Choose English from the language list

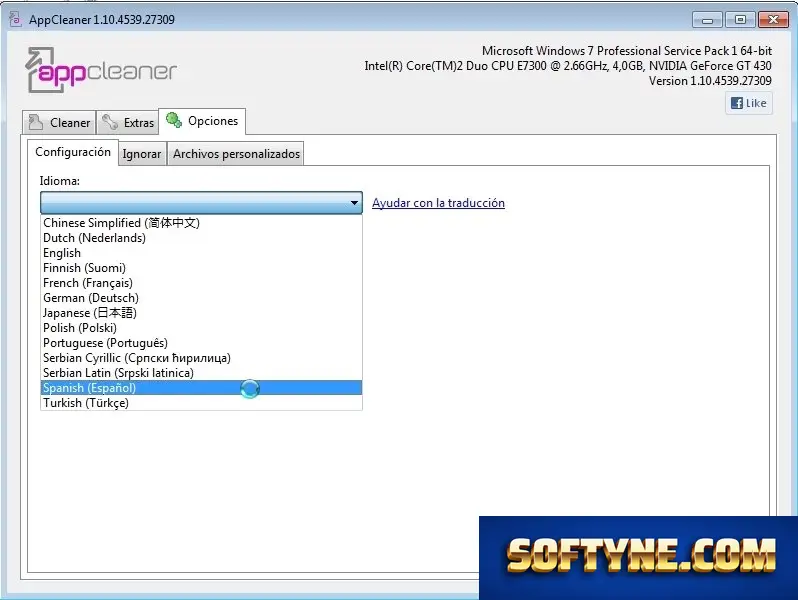click(x=201, y=253)
